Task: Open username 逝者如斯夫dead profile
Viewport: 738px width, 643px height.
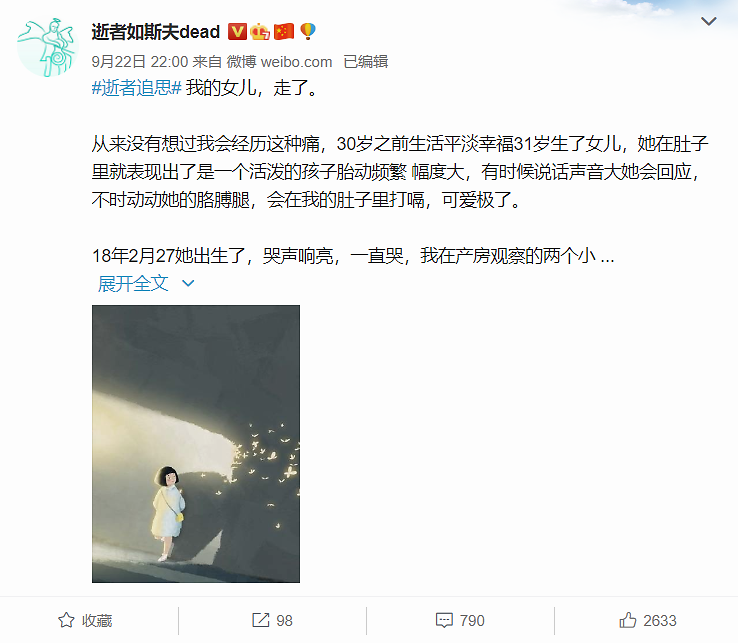Action: point(156,32)
